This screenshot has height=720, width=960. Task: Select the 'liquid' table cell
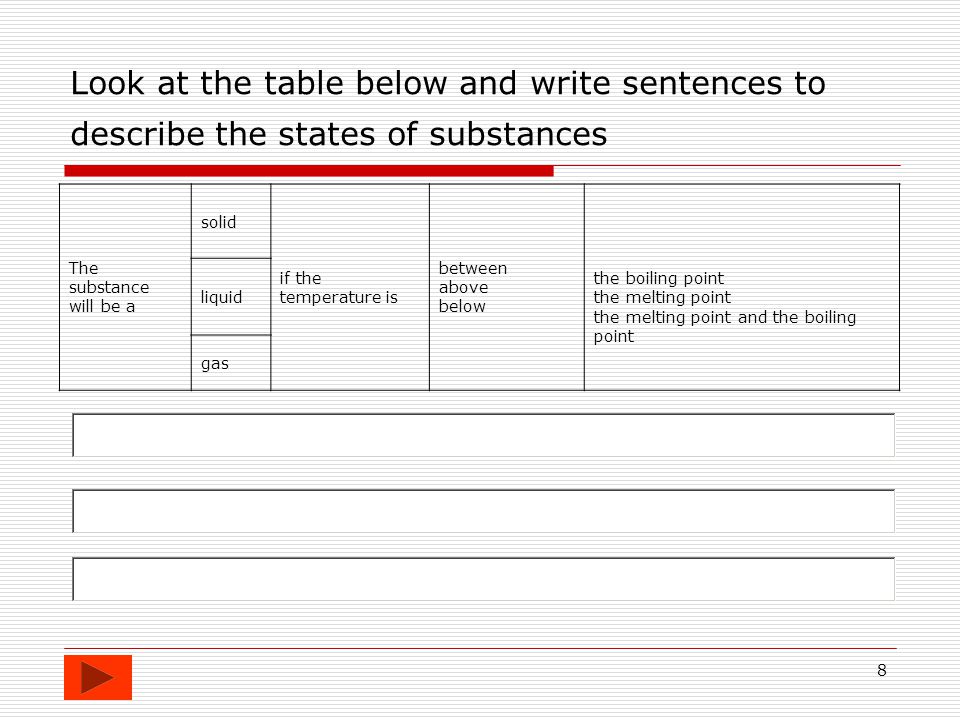(231, 297)
